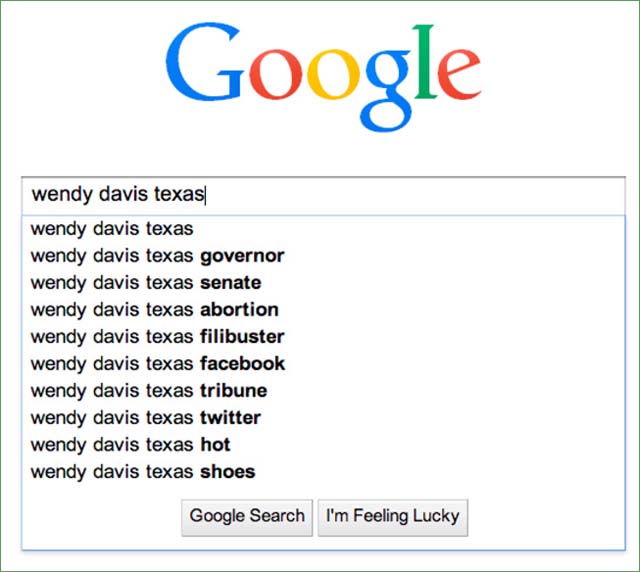Image resolution: width=640 pixels, height=572 pixels.
Task: Select the plain 'wendy davis texas' suggestion
Action: 112,229
